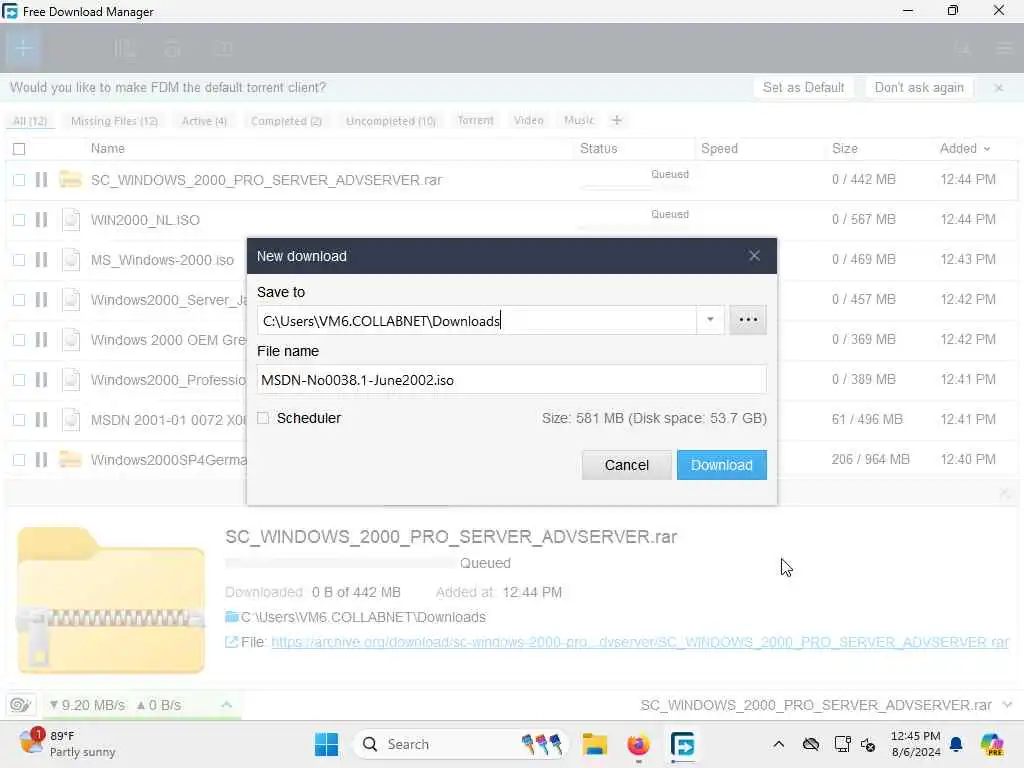
Task: Click Set as Default button
Action: tap(803, 88)
